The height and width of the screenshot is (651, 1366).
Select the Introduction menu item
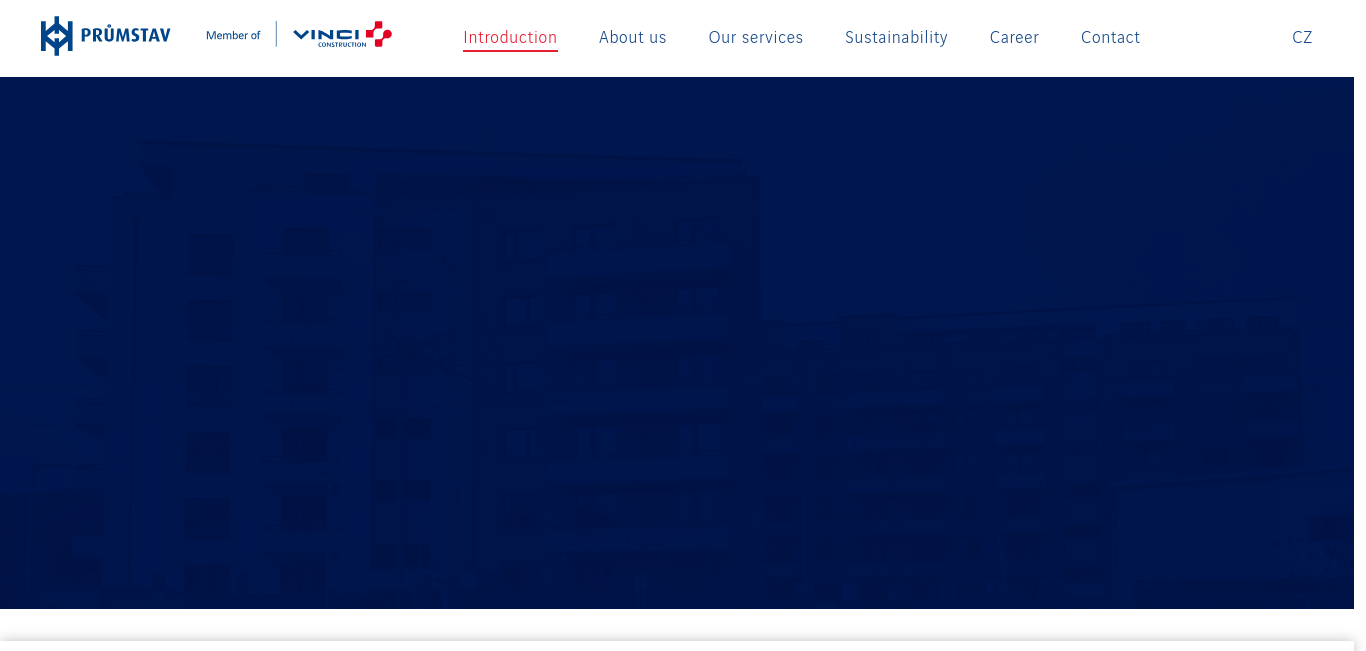pos(510,37)
